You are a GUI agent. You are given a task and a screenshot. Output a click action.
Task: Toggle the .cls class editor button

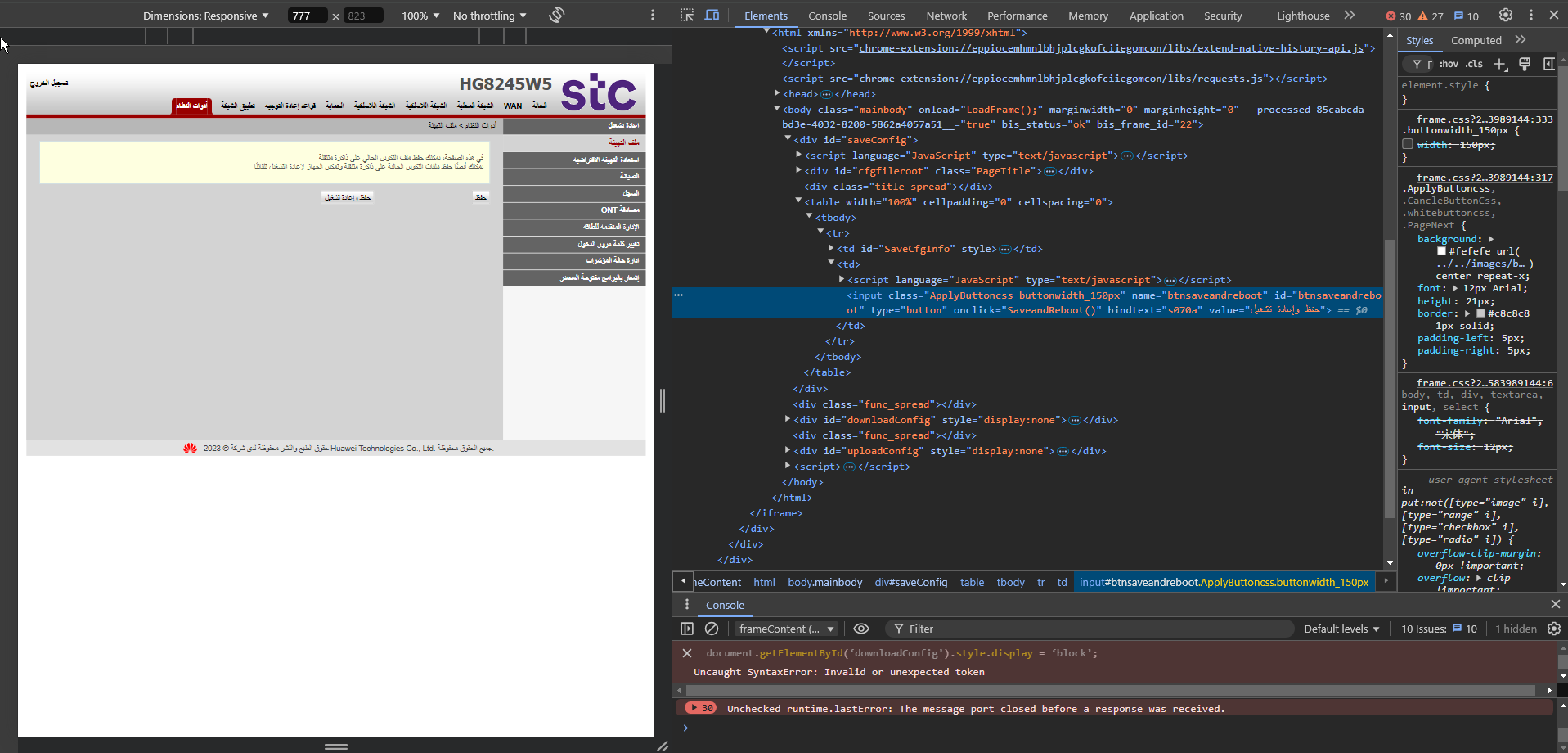[1474, 64]
